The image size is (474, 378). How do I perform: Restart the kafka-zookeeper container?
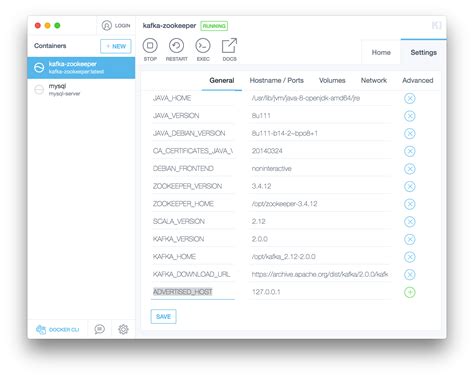176,46
